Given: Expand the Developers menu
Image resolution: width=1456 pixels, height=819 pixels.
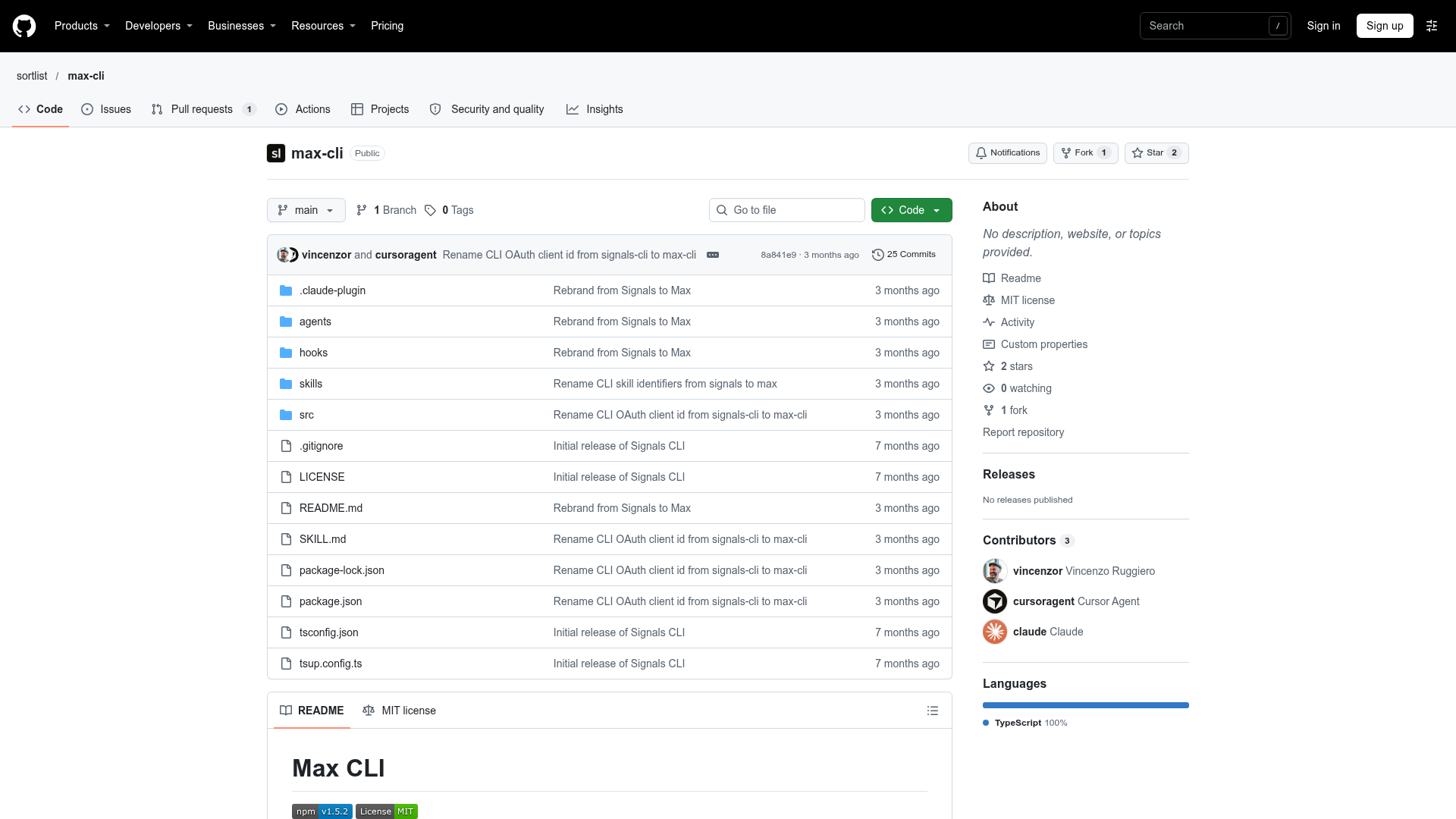Looking at the screenshot, I should 158,26.
